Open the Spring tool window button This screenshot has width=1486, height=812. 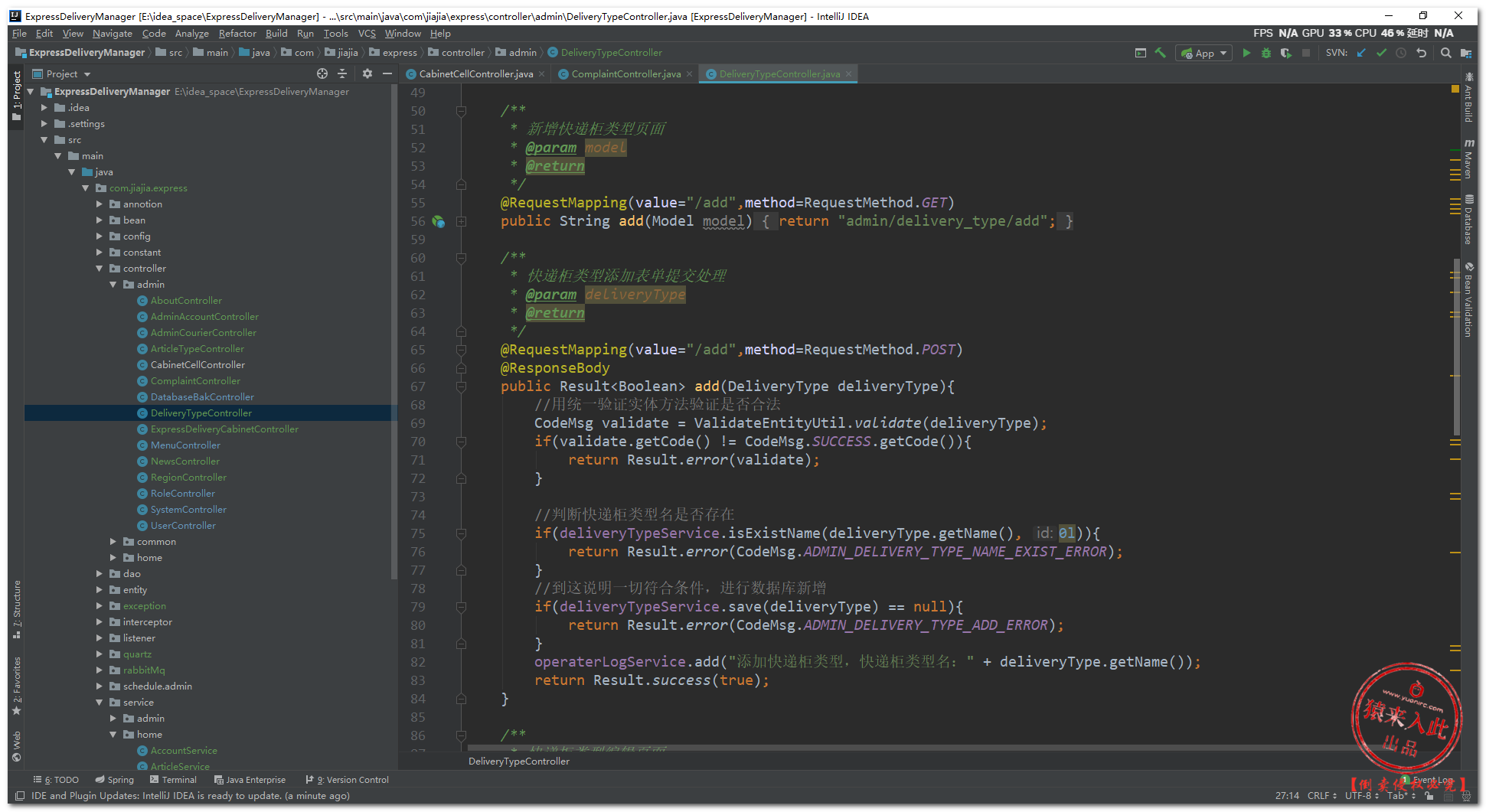(x=114, y=780)
